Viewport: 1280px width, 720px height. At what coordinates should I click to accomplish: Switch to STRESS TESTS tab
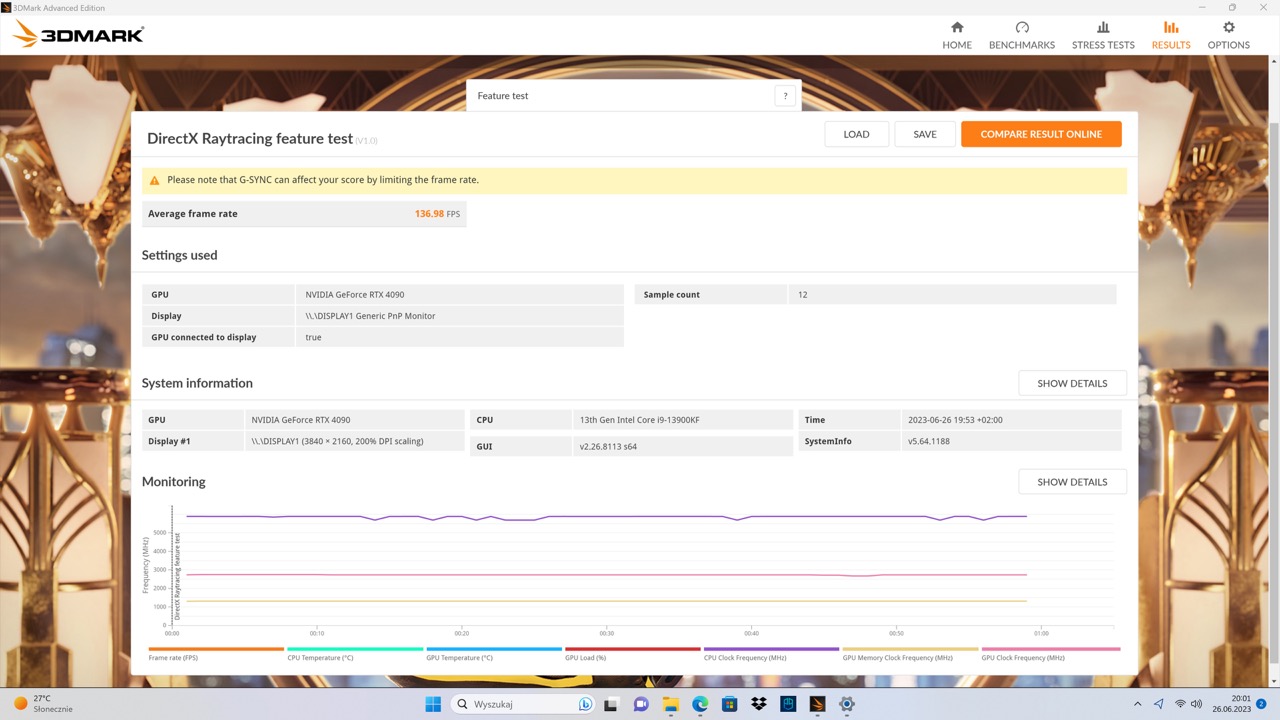(1103, 35)
